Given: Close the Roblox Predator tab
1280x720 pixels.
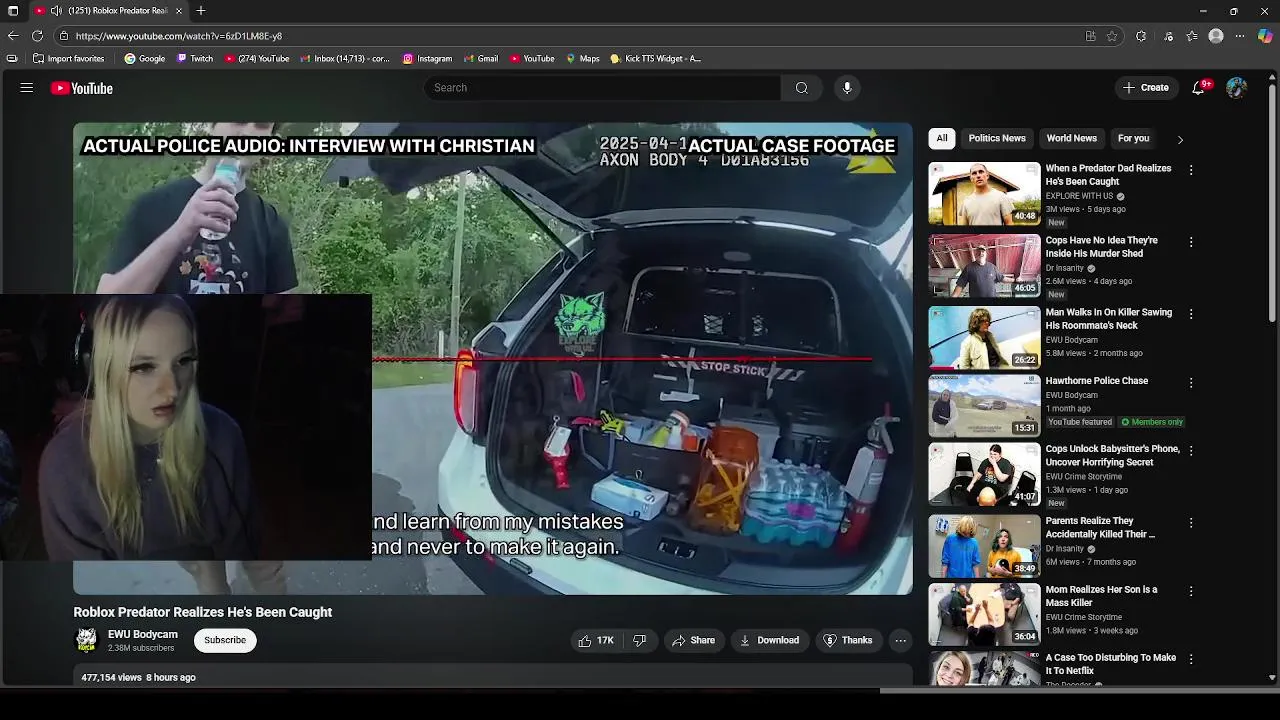Looking at the screenshot, I should (x=179, y=11).
